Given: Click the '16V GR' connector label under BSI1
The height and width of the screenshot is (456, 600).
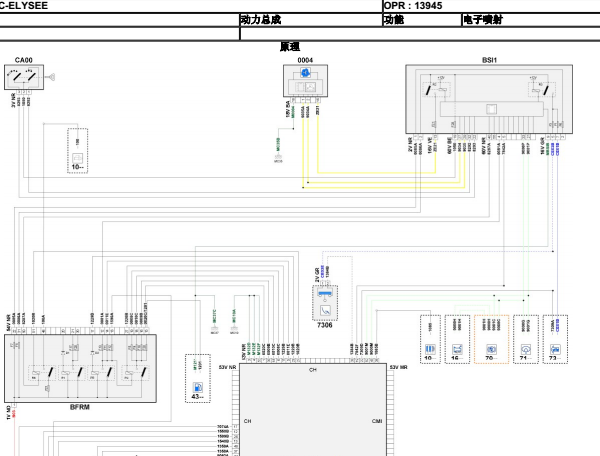Looking at the screenshot, I should (542, 146).
